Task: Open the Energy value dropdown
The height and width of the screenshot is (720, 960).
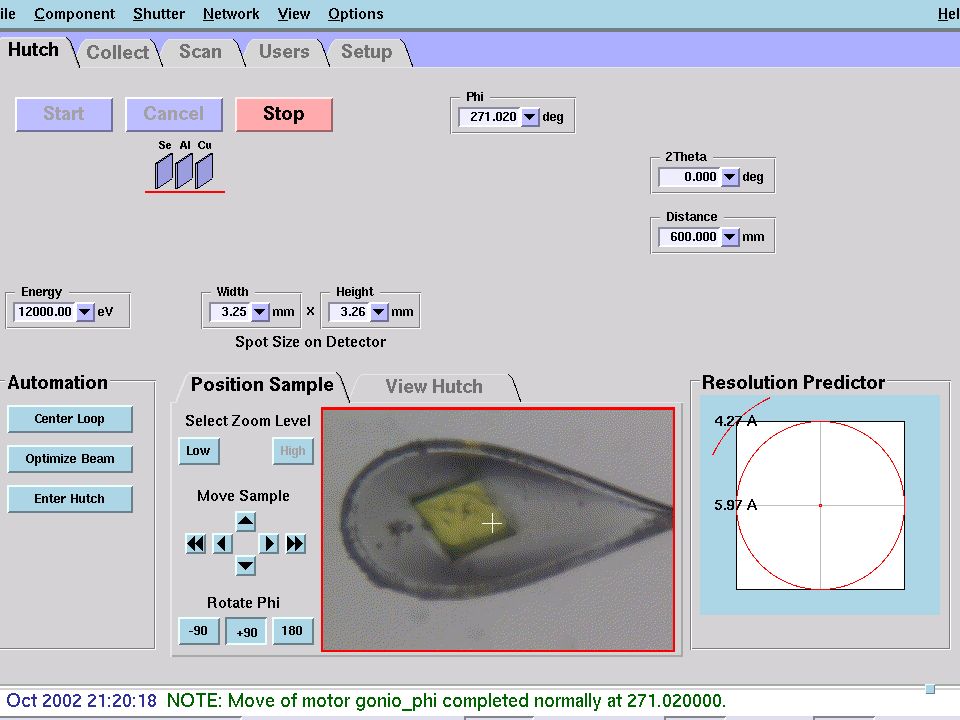Action: pos(84,312)
